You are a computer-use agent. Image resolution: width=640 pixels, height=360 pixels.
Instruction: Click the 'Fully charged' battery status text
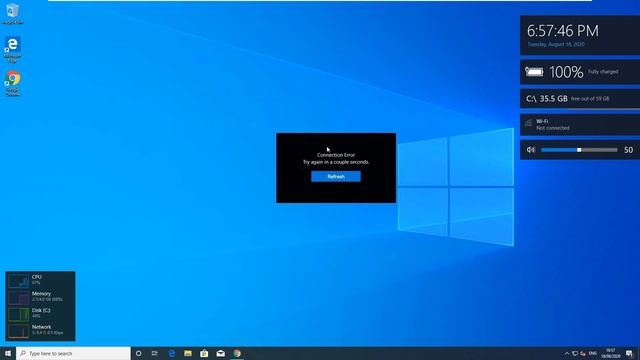[x=603, y=72]
